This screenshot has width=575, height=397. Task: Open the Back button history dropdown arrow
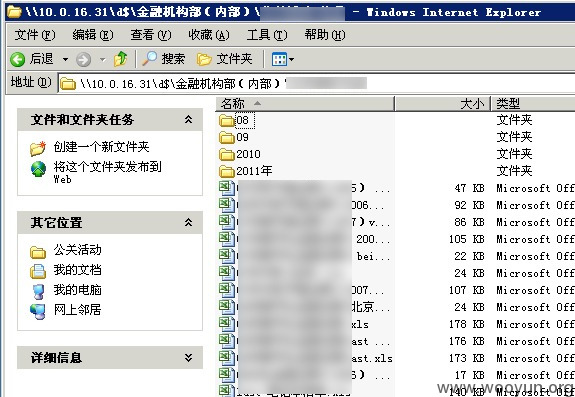(x=65, y=59)
